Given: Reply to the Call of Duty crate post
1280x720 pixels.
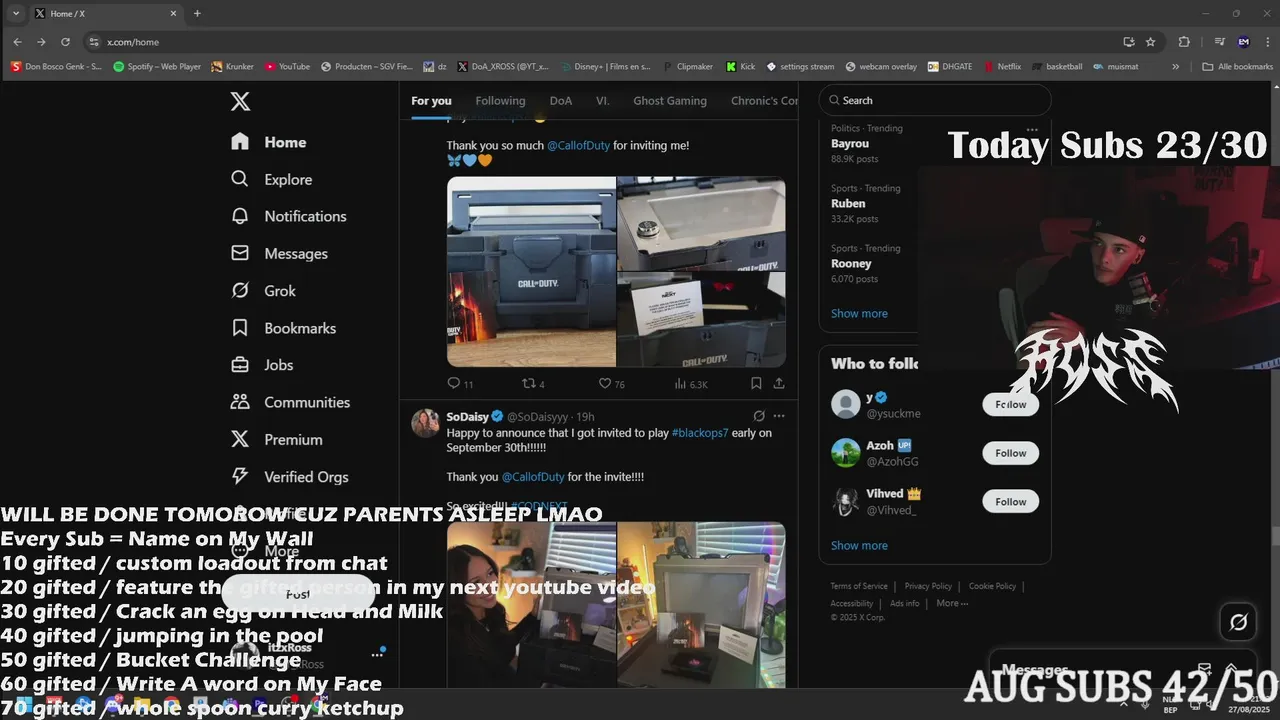Looking at the screenshot, I should 454,383.
